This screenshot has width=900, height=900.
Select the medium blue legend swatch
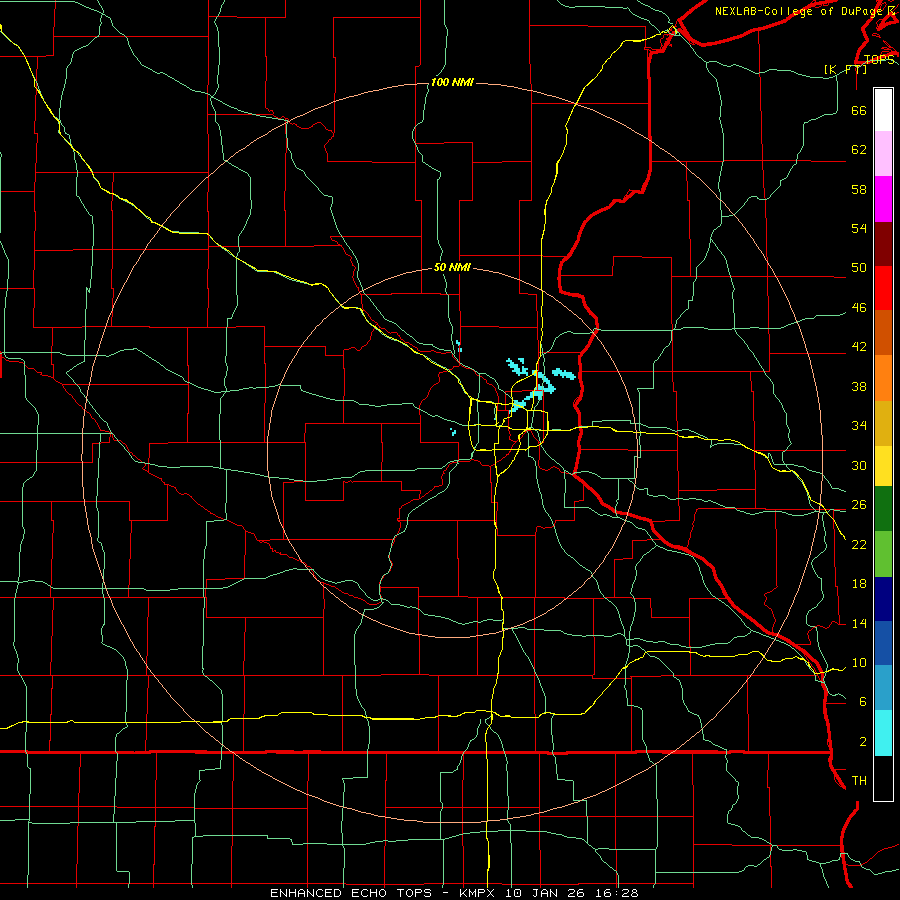tap(883, 643)
